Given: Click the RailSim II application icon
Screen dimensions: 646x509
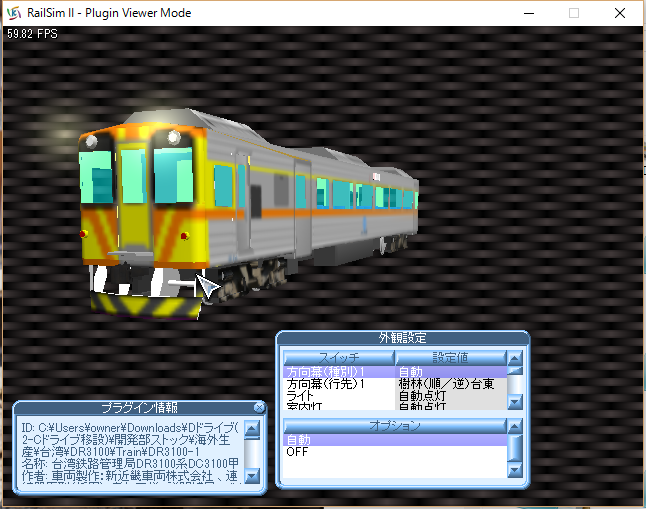Looking at the screenshot, I should (x=14, y=13).
